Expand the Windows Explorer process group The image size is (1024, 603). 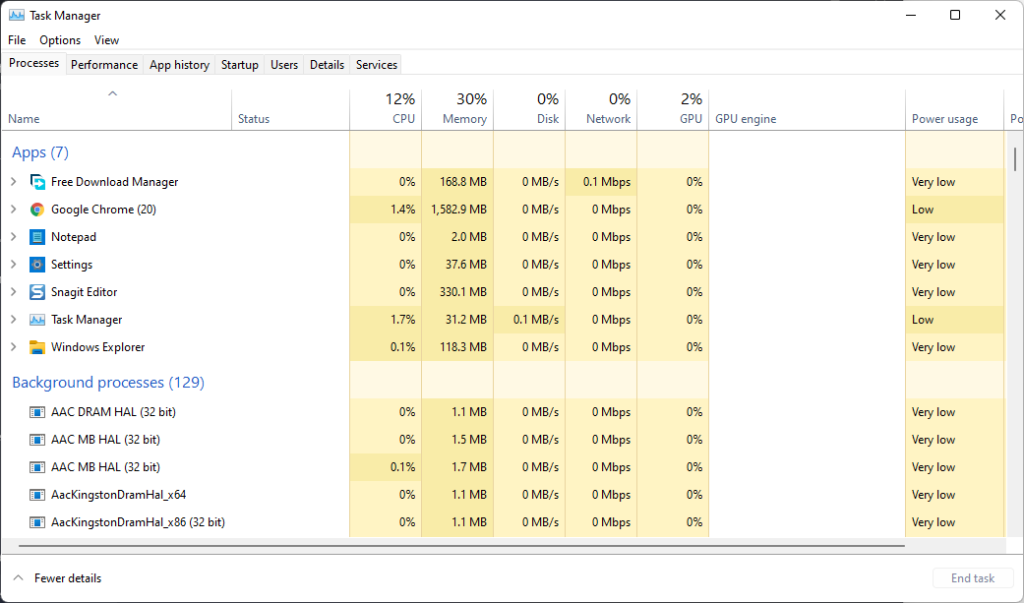[x=13, y=347]
